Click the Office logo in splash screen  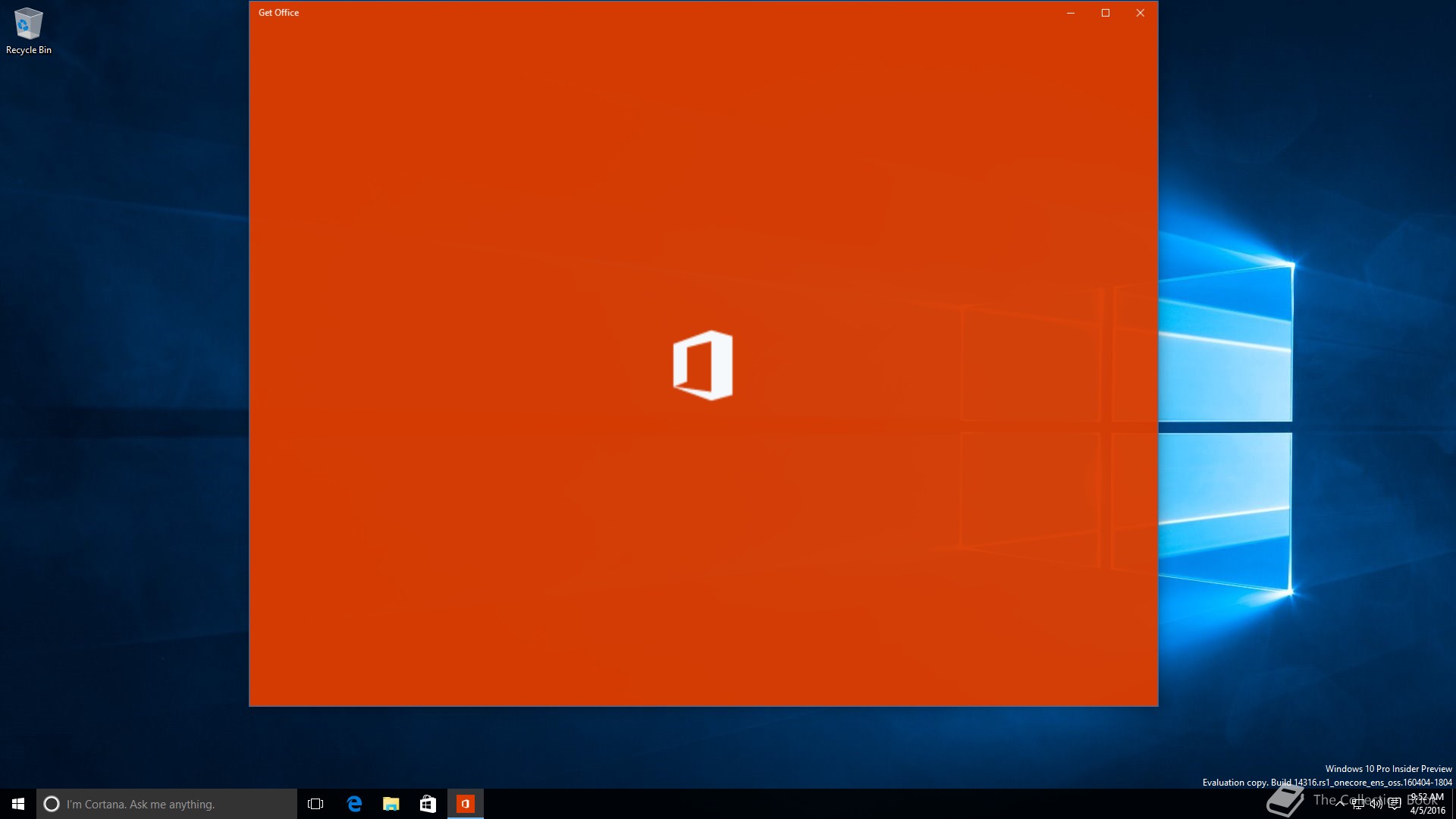pos(703,365)
